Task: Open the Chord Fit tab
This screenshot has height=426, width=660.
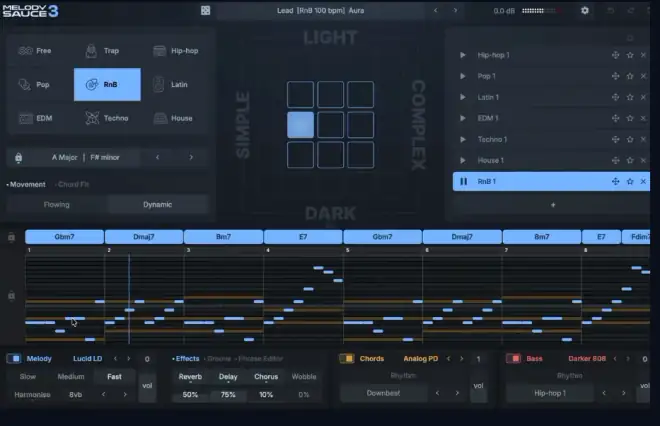Action: (x=72, y=184)
